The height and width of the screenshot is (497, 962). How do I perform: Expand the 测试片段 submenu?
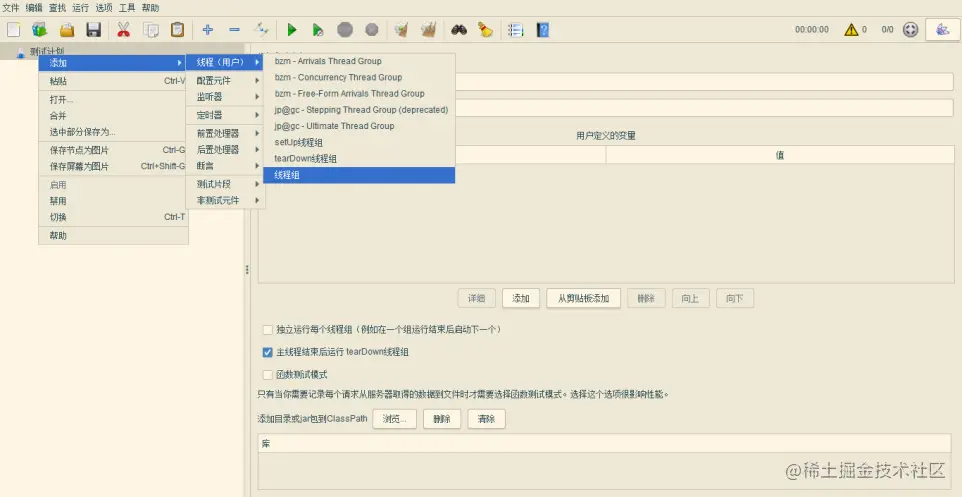click(225, 184)
